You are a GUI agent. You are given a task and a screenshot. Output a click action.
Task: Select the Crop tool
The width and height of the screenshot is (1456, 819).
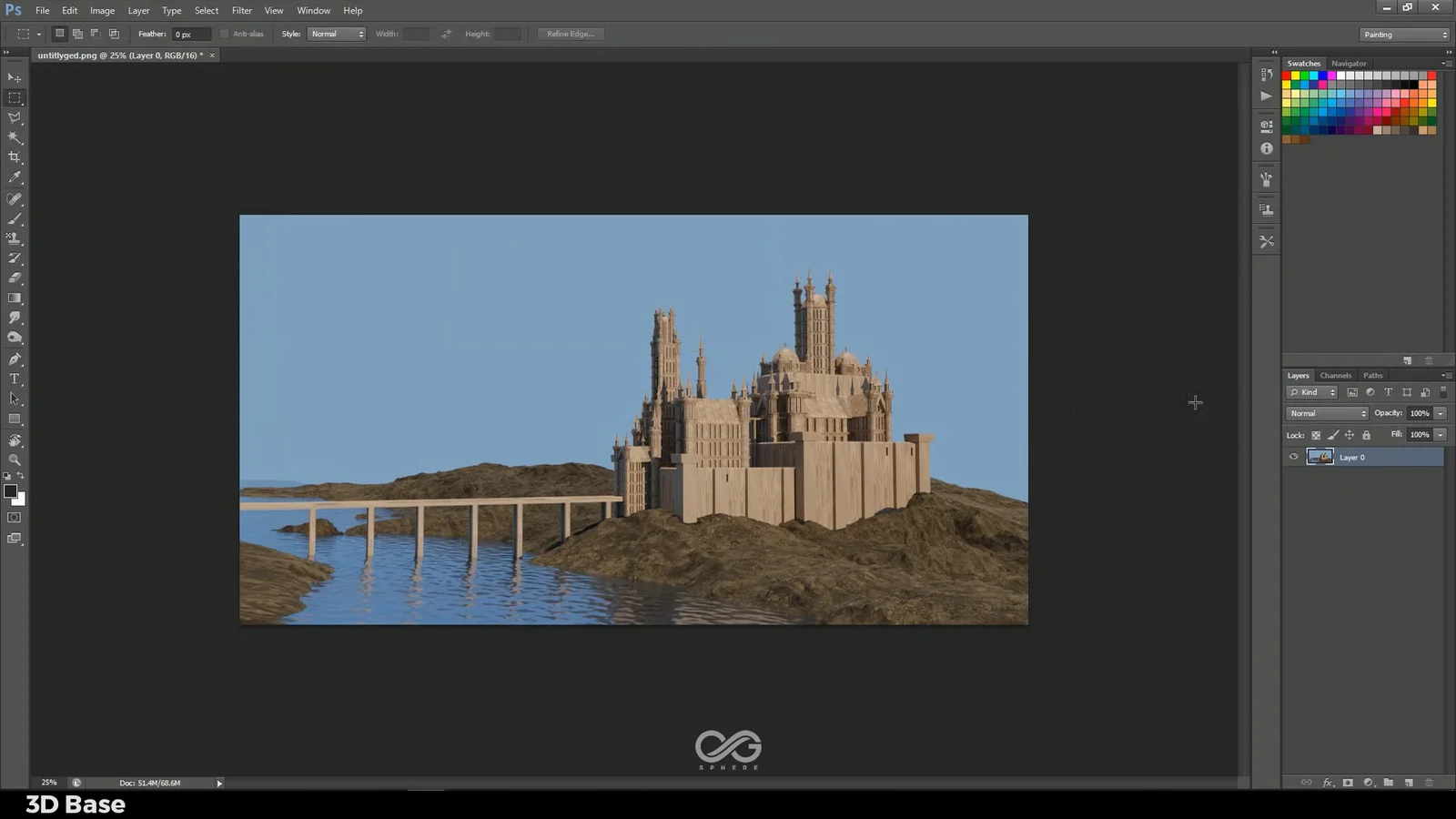[x=15, y=156]
